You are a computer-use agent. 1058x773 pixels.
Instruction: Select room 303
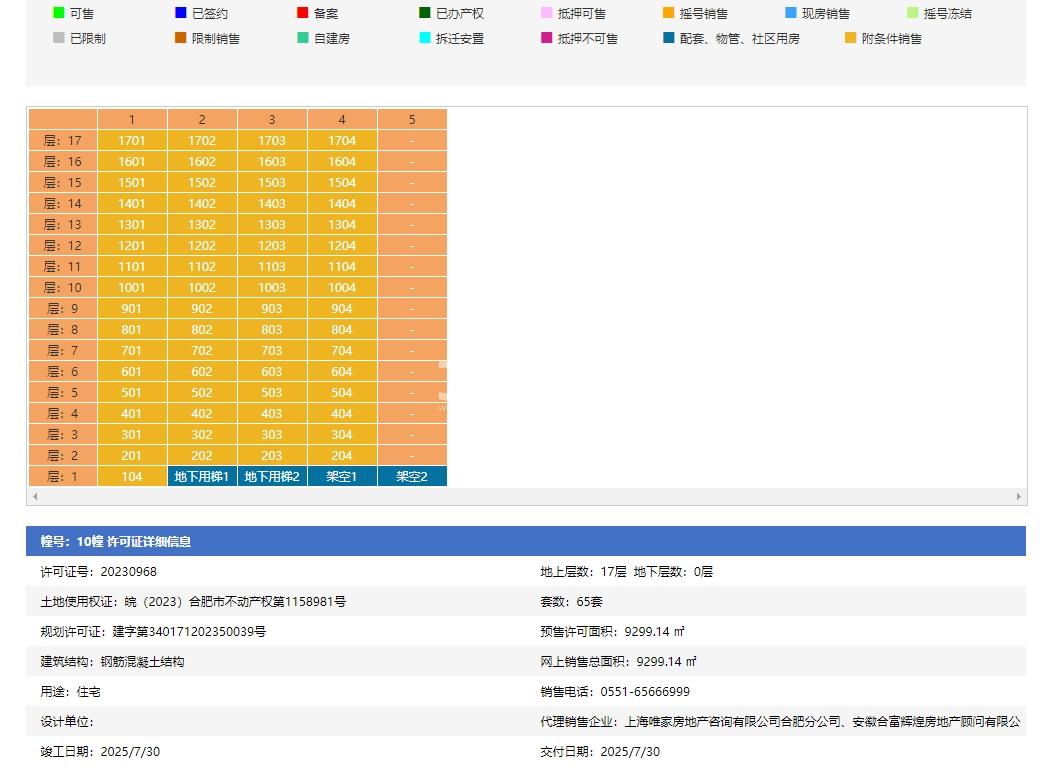coord(272,434)
